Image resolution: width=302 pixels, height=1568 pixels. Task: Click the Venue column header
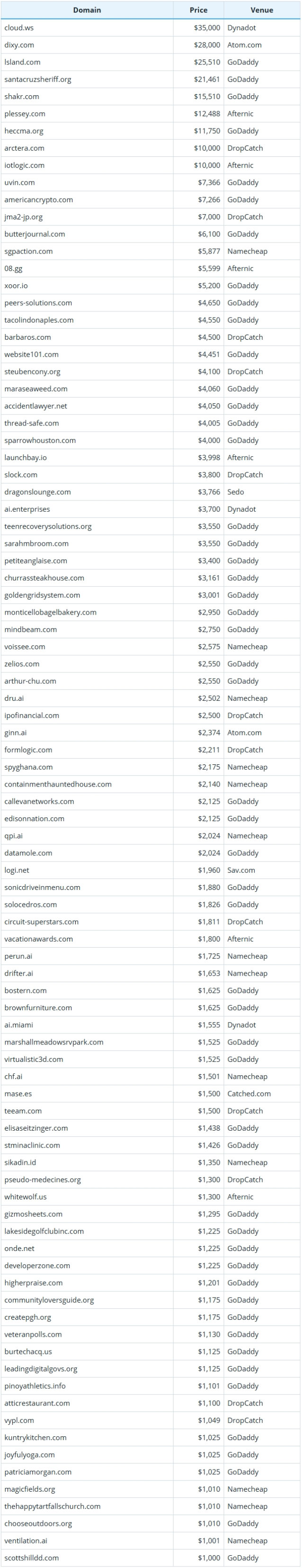point(261,10)
